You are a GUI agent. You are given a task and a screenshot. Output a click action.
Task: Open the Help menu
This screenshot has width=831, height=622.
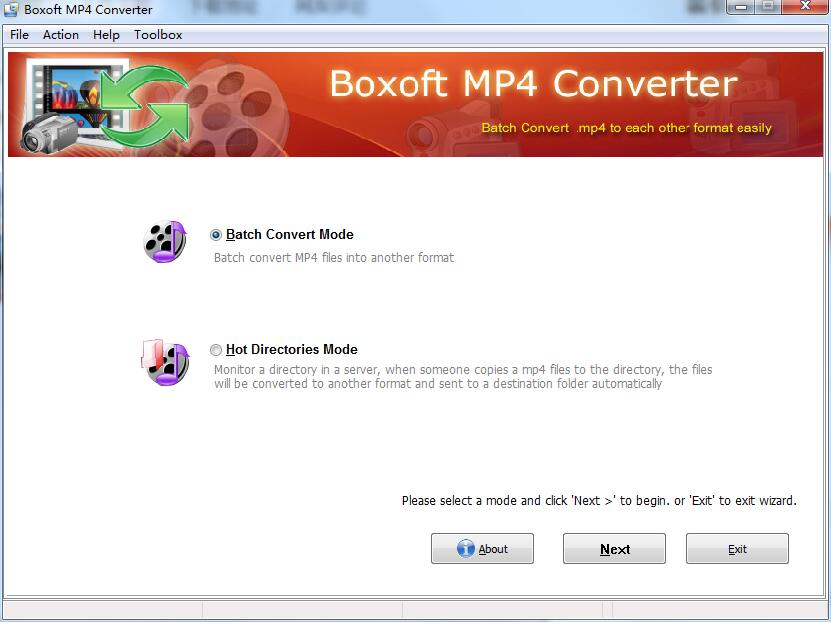tap(105, 34)
